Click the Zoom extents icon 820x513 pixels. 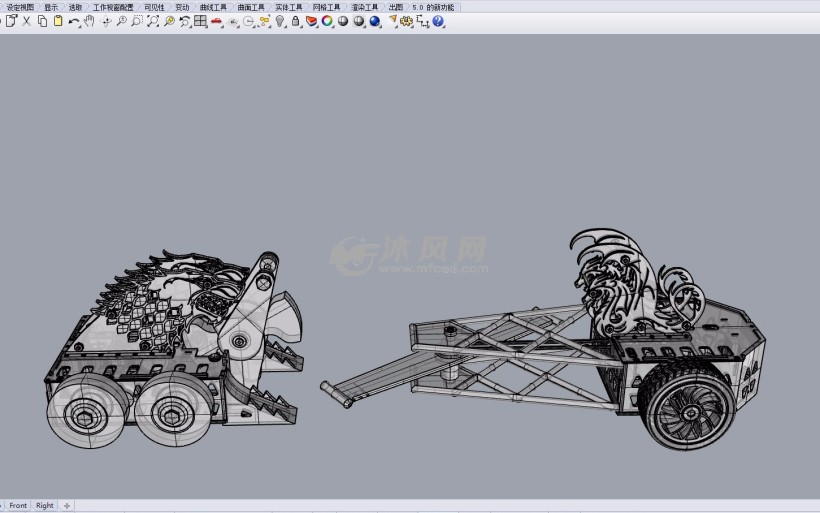[153, 21]
